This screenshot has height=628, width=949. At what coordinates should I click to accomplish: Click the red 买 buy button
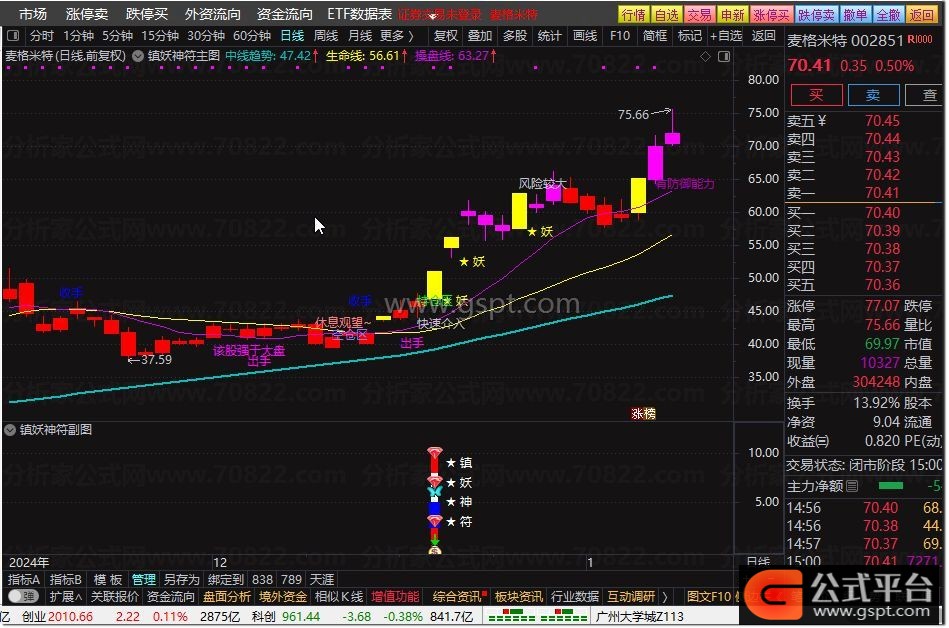[816, 95]
